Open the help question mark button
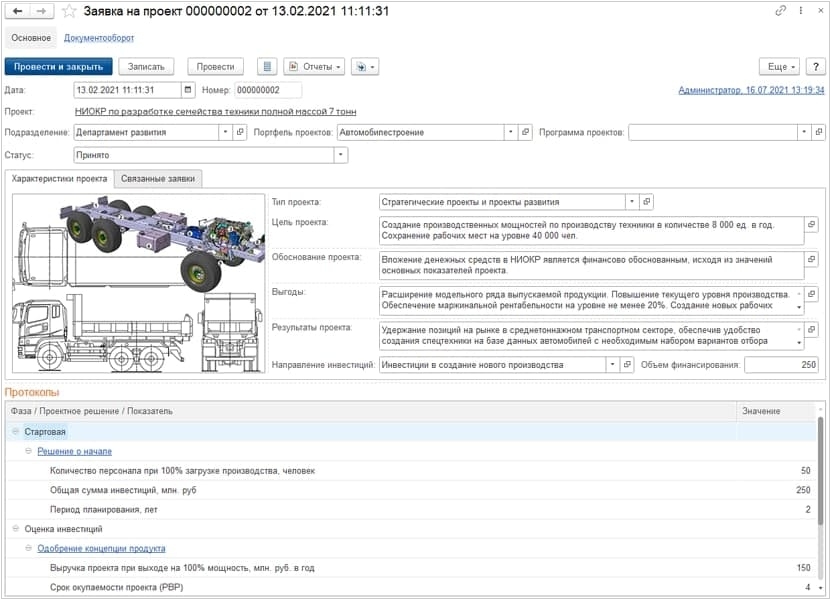This screenshot has width=830, height=599. pyautogui.click(x=815, y=67)
